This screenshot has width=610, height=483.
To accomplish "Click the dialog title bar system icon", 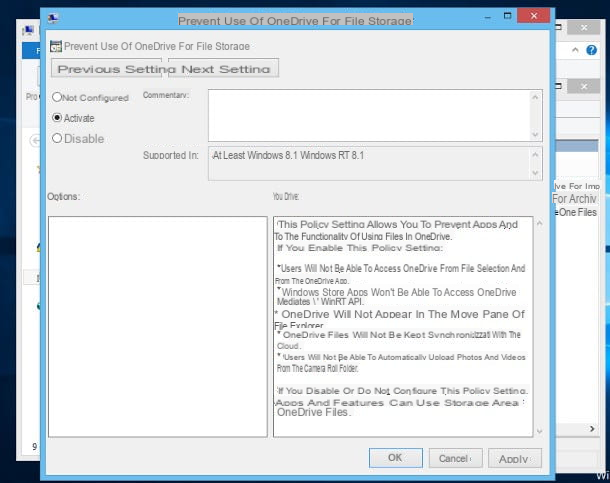I will click(x=53, y=18).
